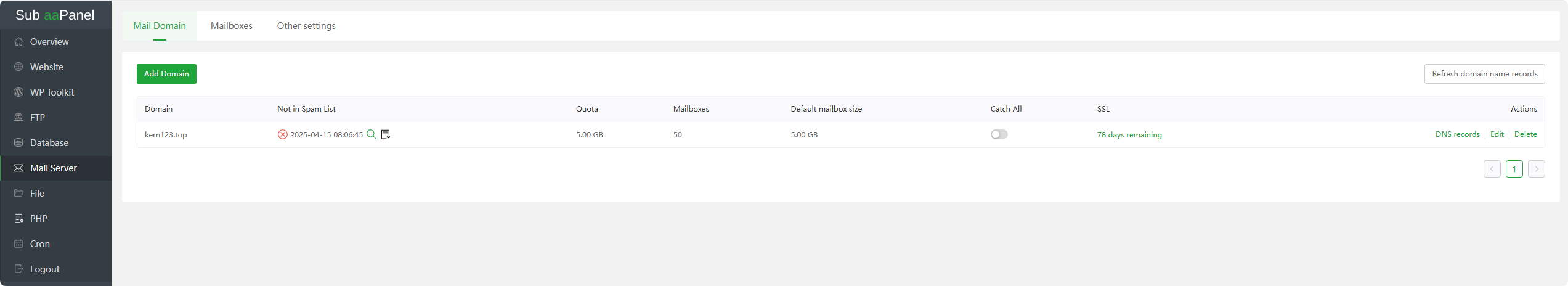Click the red blacklist status icon

tap(283, 134)
